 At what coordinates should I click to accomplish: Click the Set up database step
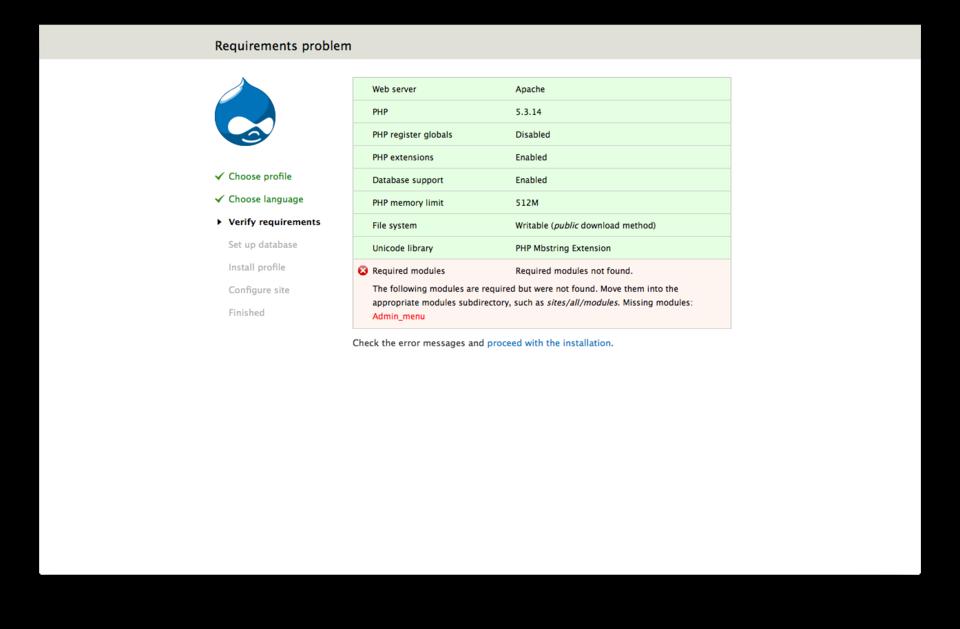pos(262,245)
